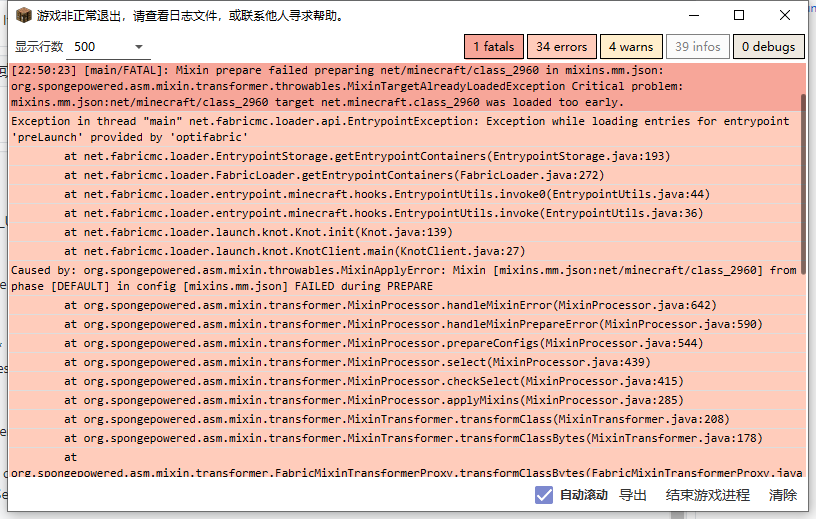Toggle the 4 warns filter
The width and height of the screenshot is (816, 519).
pos(631,47)
